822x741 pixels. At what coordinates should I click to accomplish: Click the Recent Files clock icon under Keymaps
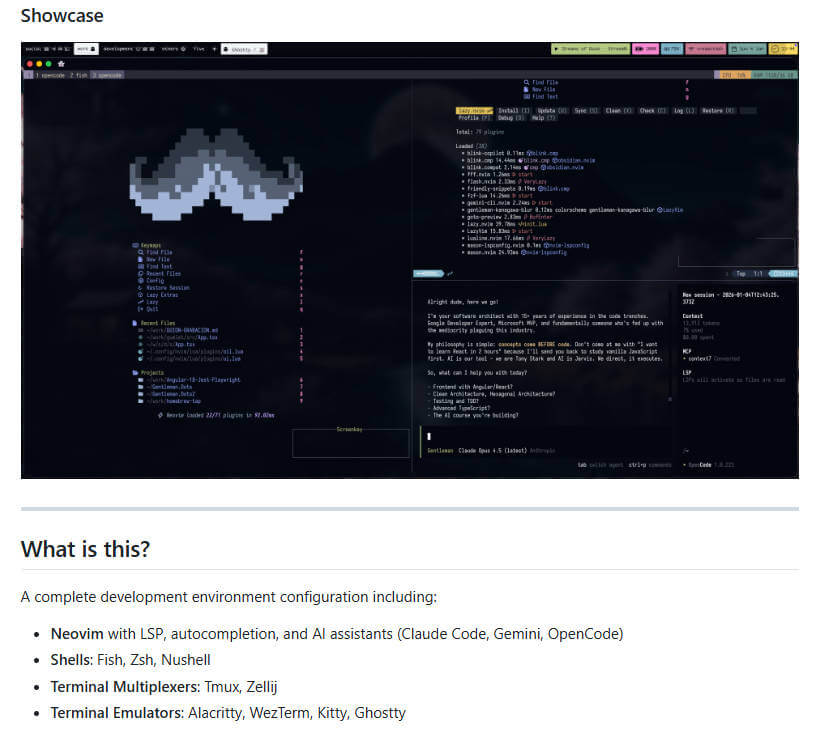point(140,274)
